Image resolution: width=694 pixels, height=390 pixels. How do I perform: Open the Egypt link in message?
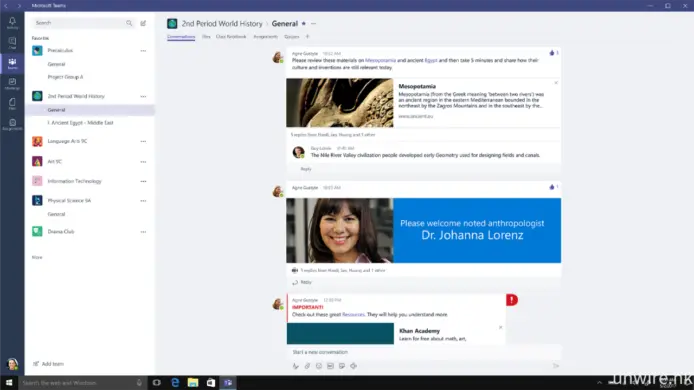(431, 60)
